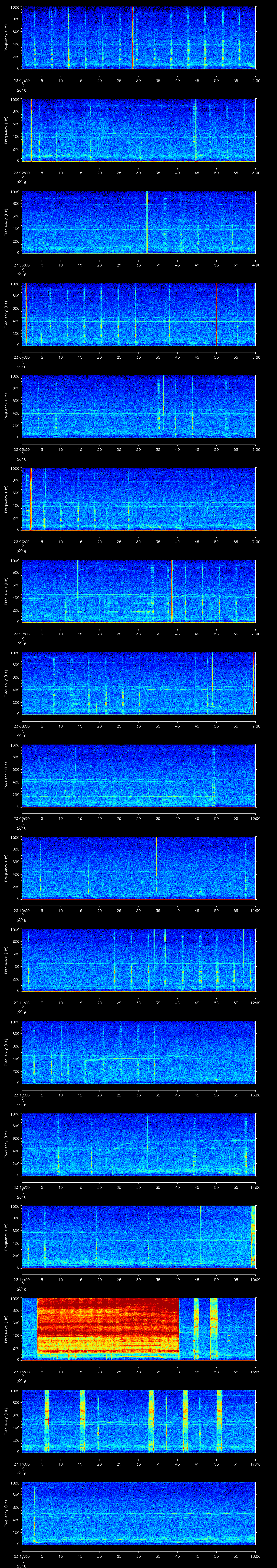The image size is (277, 1568).
Task: Click the 5:00 end time label
Action: tap(256, 357)
